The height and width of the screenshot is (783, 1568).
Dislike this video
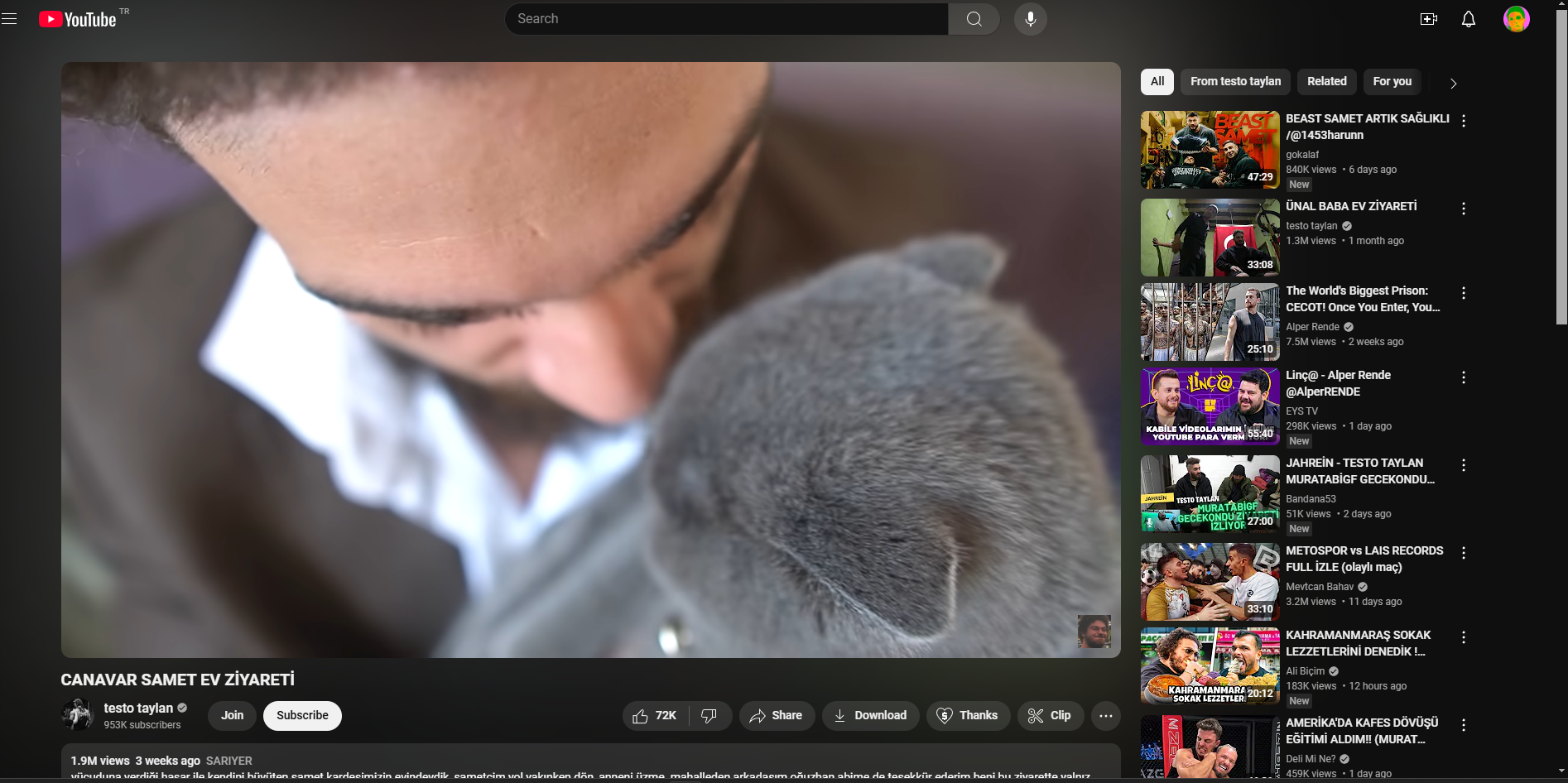(710, 716)
